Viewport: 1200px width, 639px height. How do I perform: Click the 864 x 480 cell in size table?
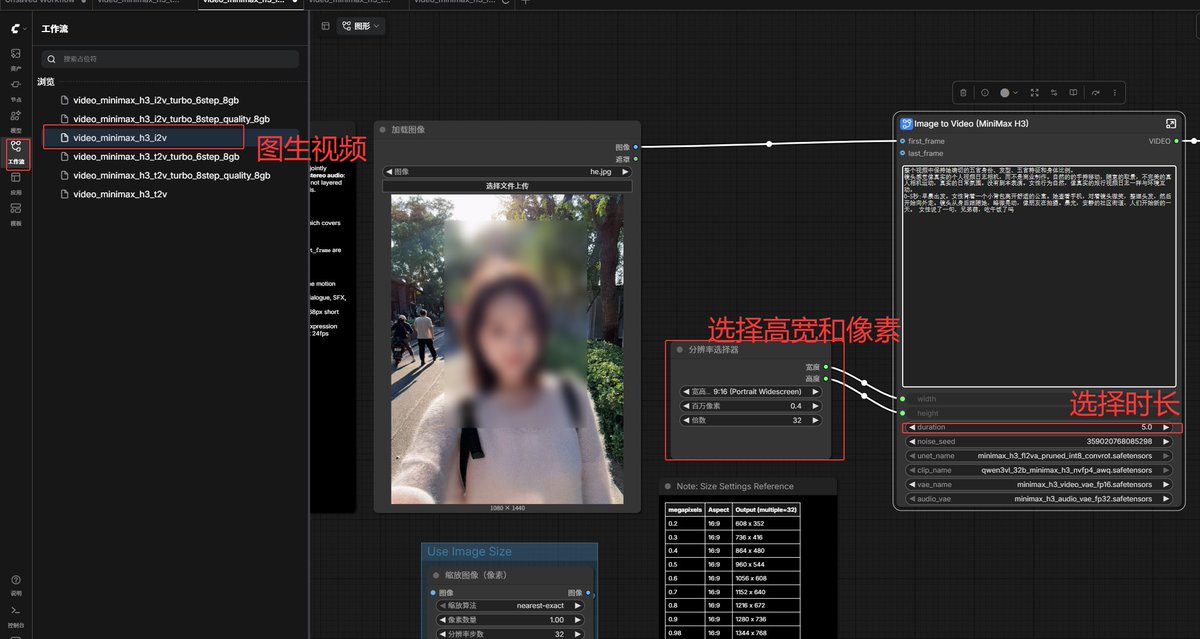[x=766, y=550]
